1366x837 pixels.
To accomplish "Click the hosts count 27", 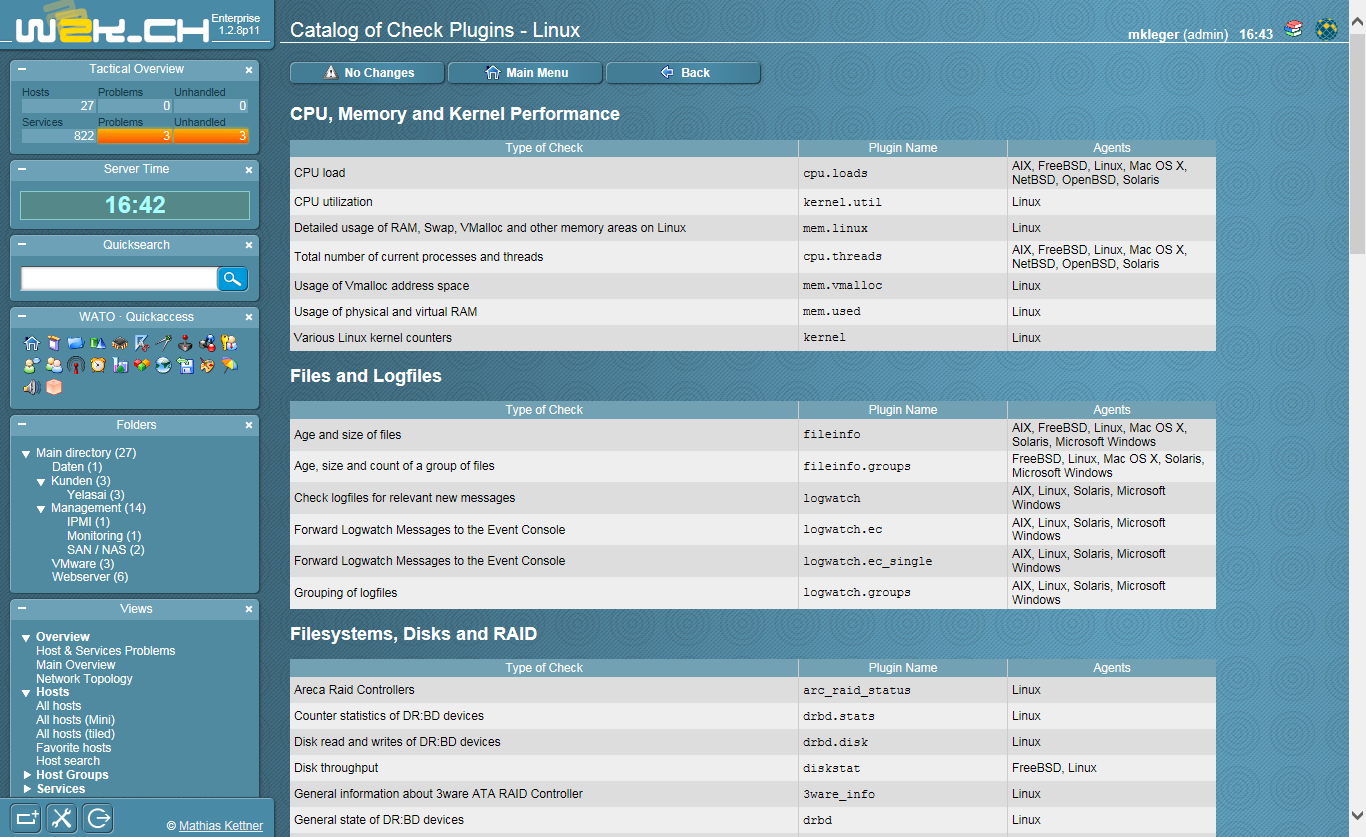I will click(59, 106).
